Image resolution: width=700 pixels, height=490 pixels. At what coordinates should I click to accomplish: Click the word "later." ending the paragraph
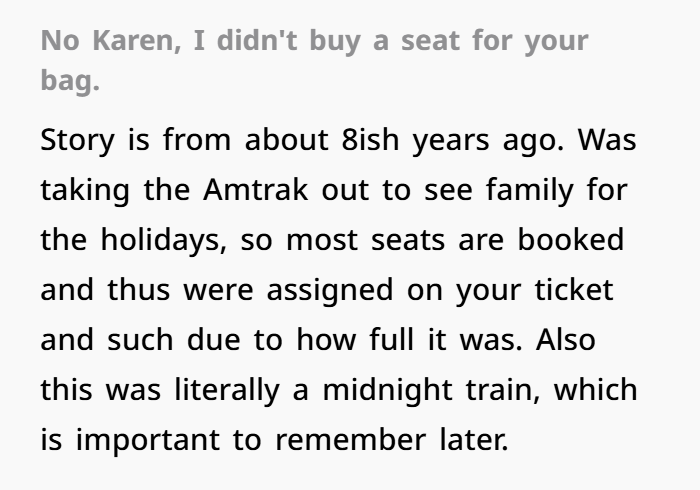tap(474, 440)
